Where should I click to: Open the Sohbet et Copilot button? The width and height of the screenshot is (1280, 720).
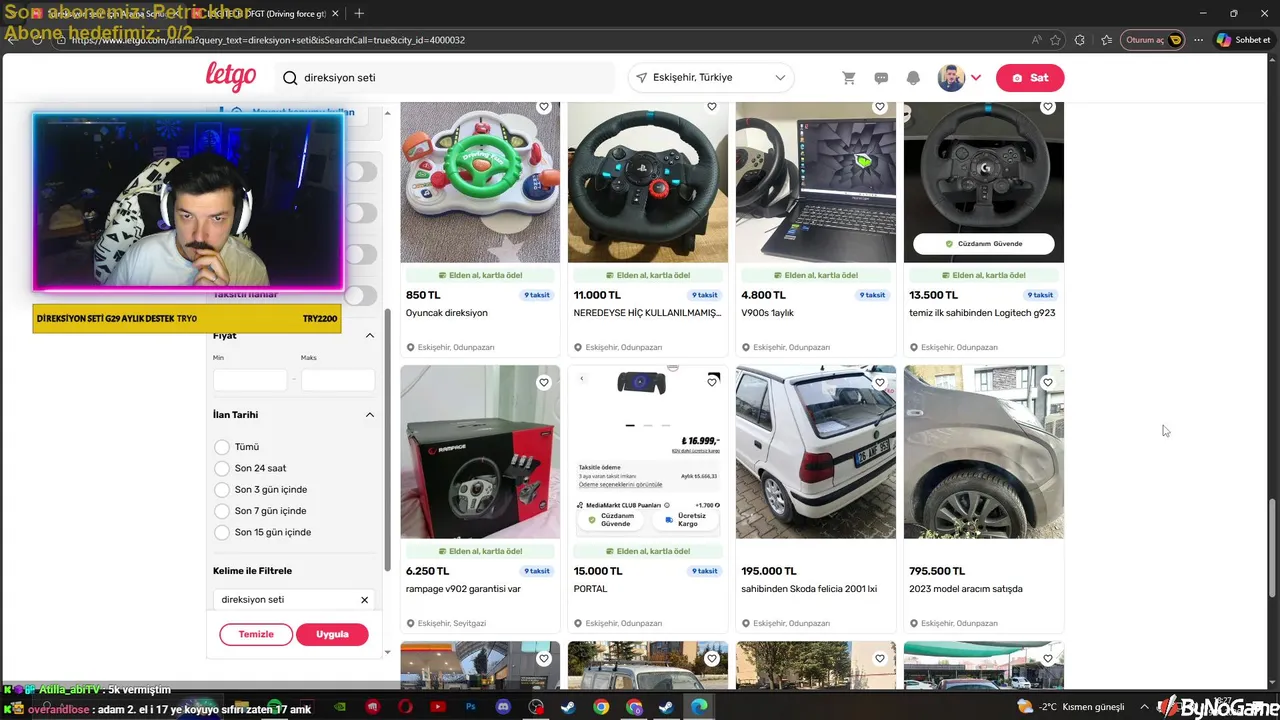1243,40
